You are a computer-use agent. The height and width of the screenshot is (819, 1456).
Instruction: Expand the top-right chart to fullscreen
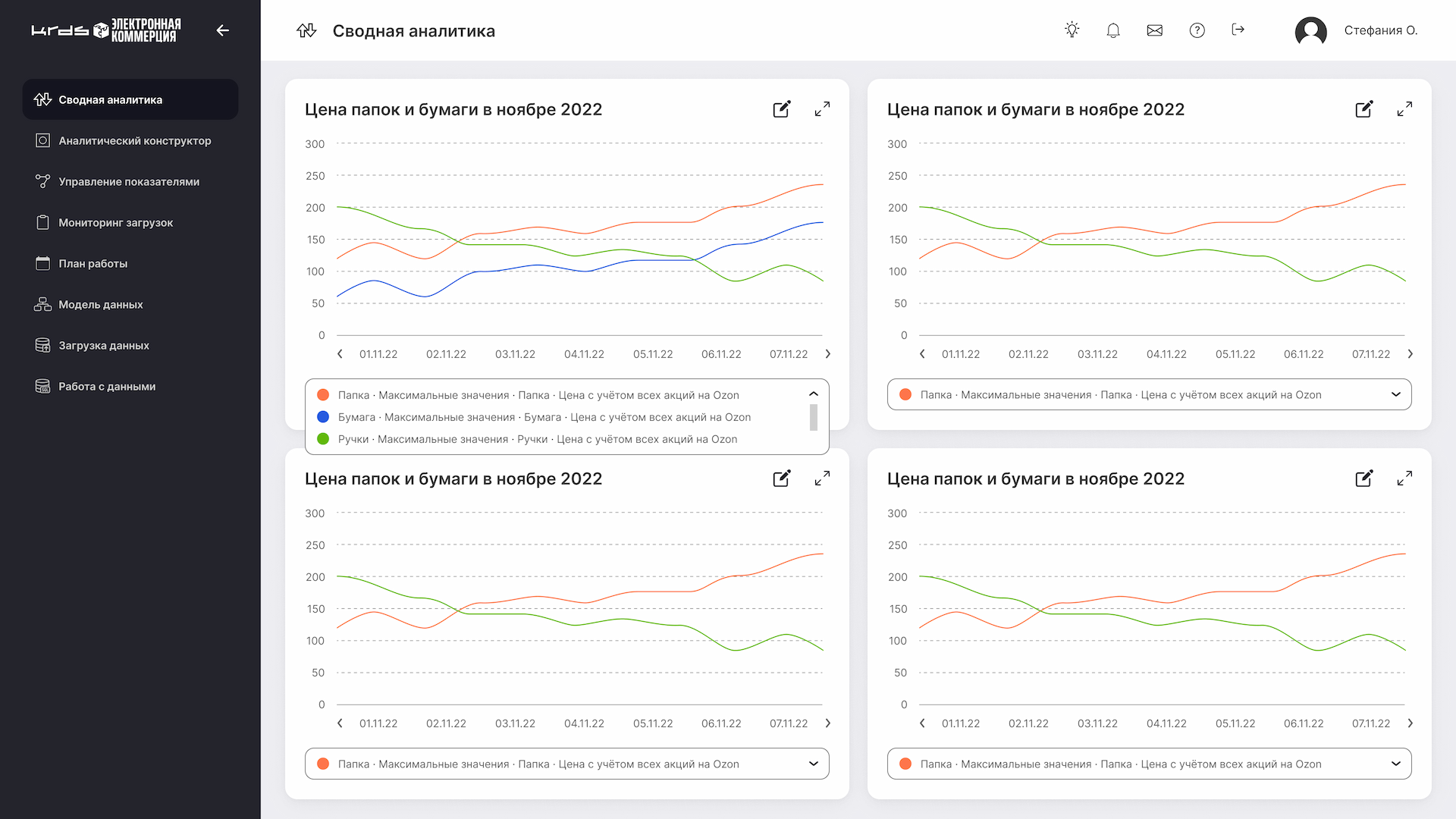(1404, 109)
